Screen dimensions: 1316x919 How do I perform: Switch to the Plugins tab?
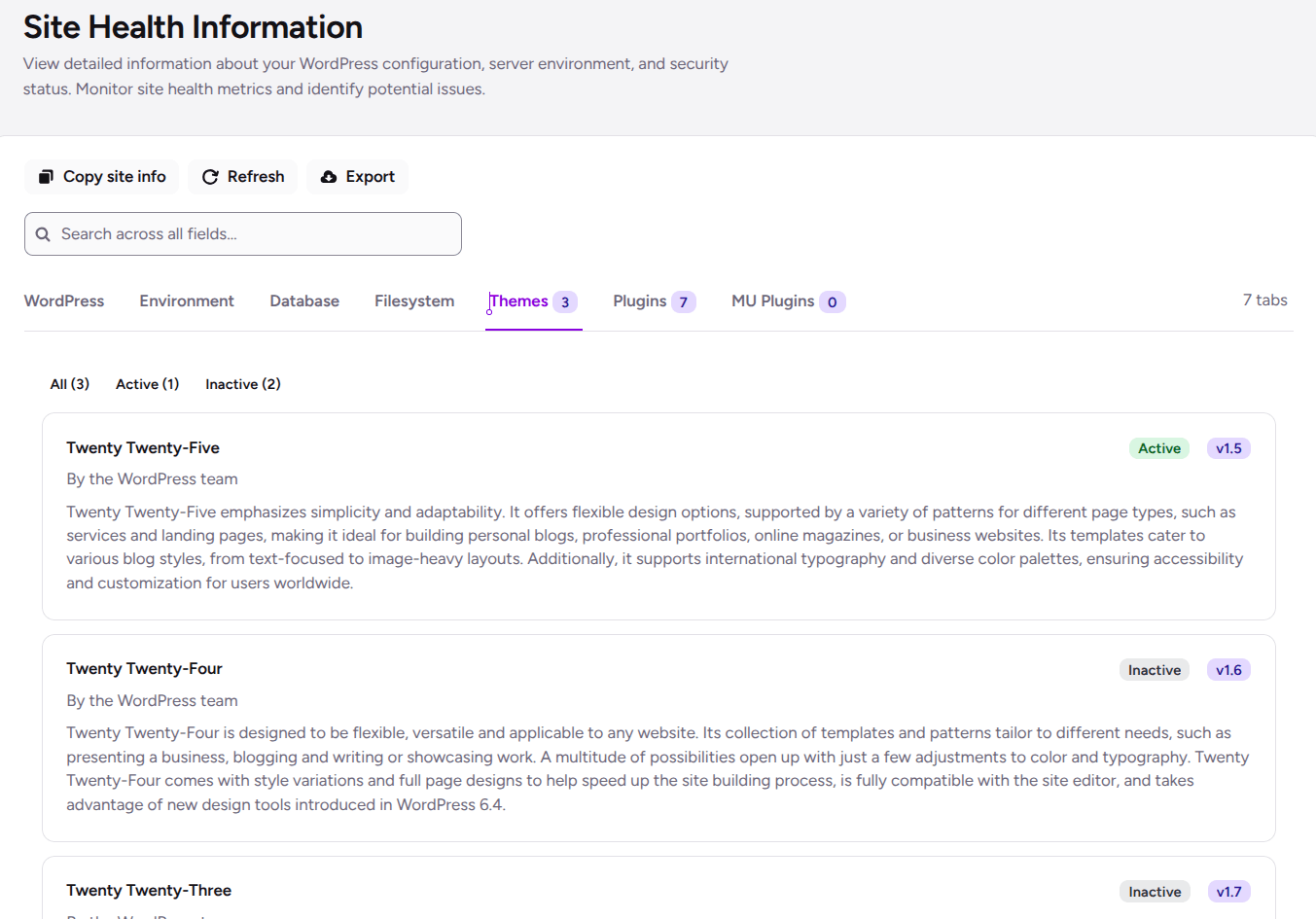655,301
